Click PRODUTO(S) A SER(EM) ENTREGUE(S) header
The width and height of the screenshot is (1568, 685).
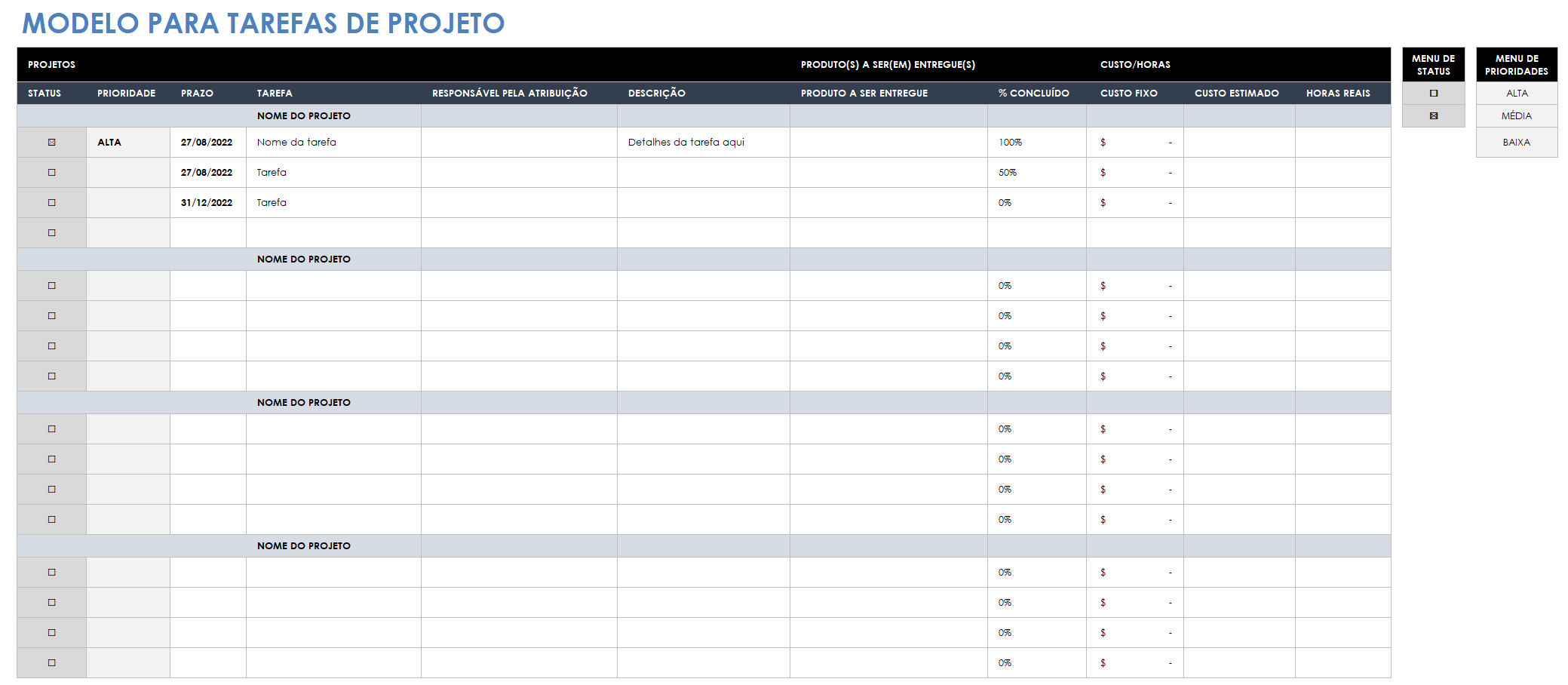[x=888, y=65]
